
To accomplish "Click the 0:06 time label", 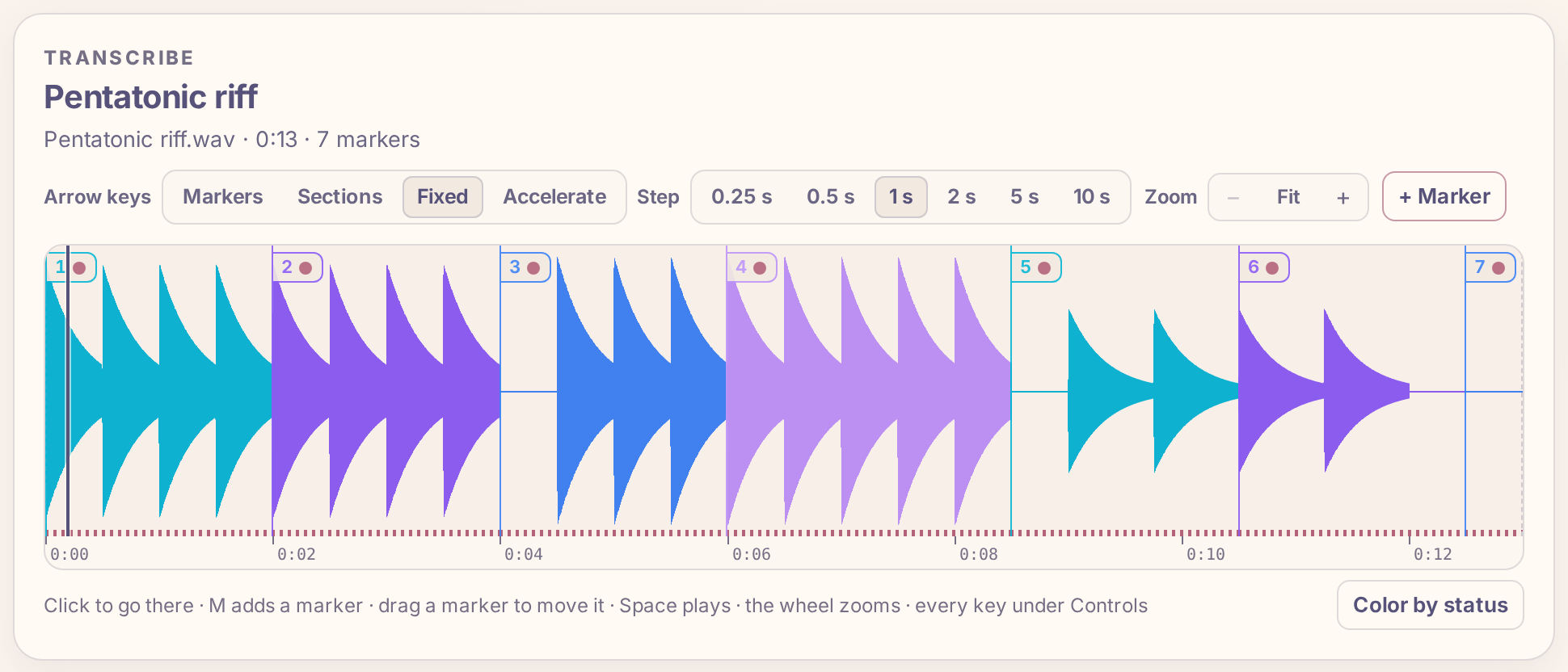I will click(752, 555).
